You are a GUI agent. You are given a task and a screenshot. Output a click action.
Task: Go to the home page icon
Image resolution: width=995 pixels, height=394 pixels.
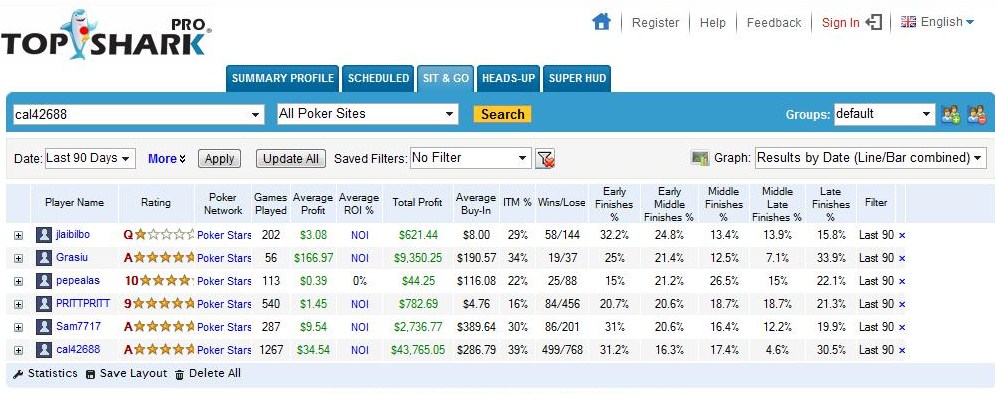(x=601, y=22)
